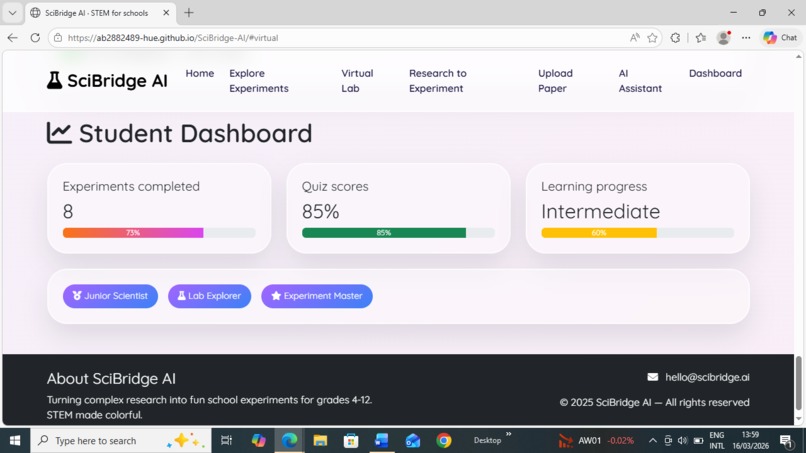
Task: Open Read aloud icon in address bar
Action: pyautogui.click(x=635, y=38)
